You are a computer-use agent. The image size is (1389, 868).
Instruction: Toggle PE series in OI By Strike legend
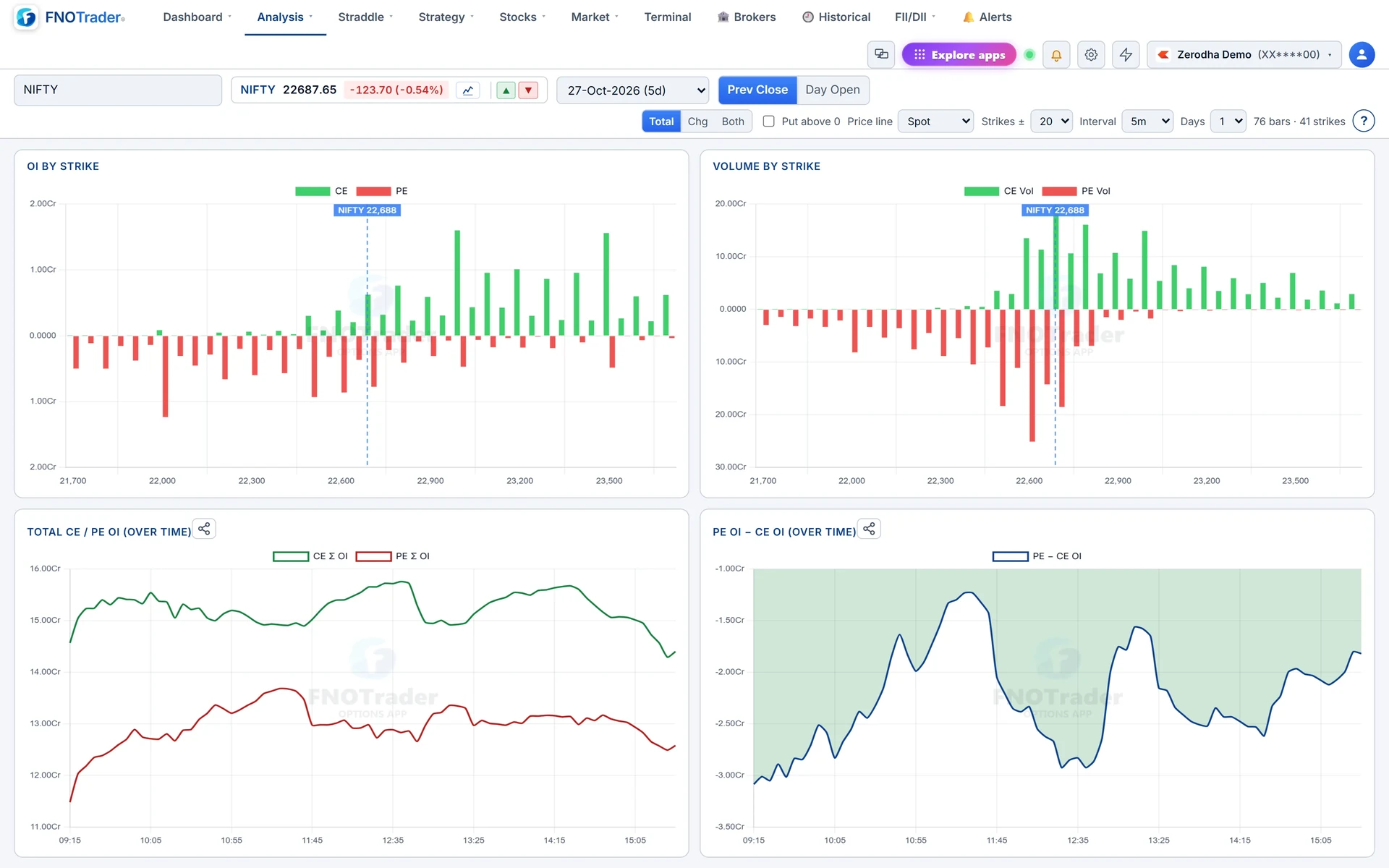pos(382,191)
